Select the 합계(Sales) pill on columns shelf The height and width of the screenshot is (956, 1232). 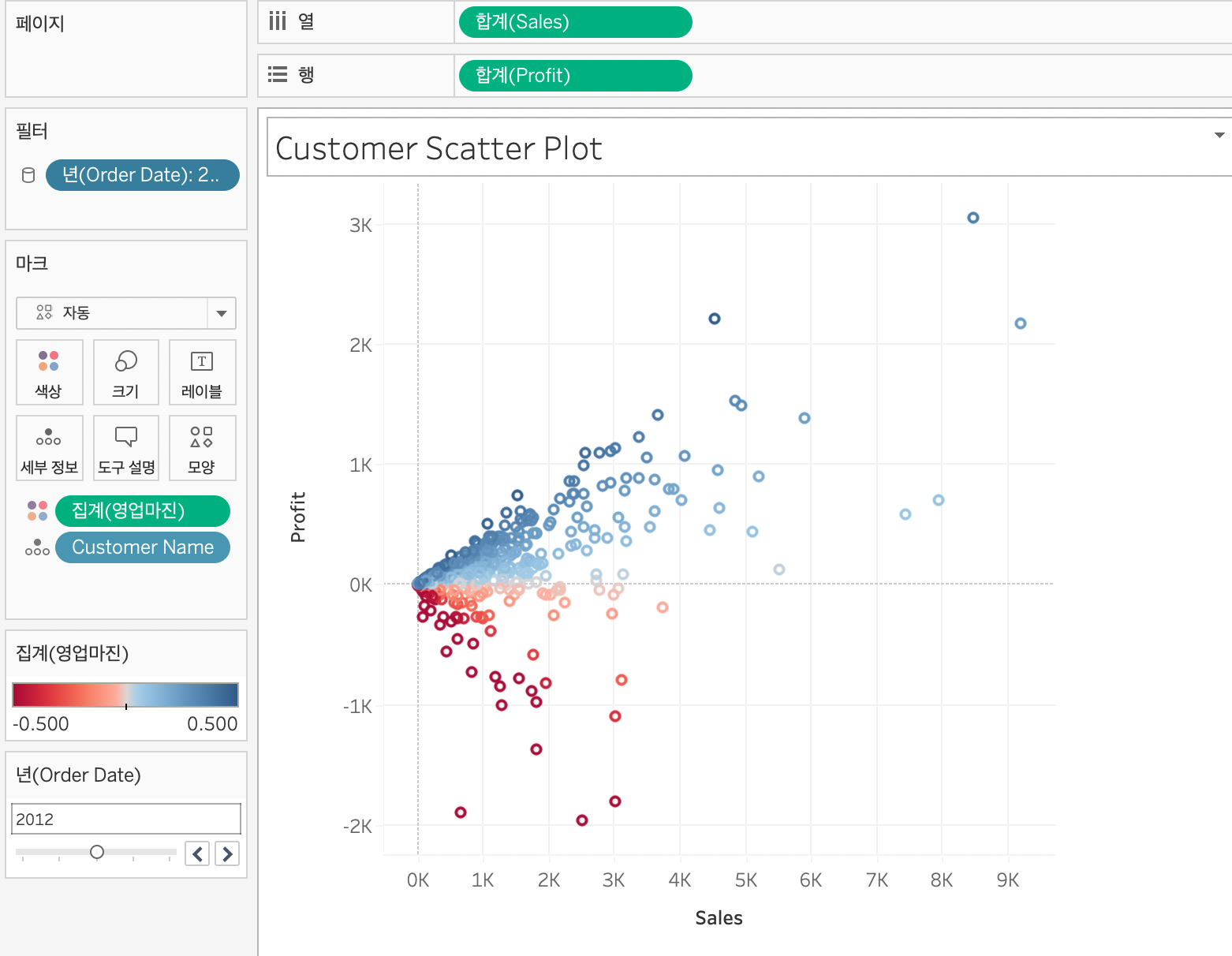[x=574, y=22]
